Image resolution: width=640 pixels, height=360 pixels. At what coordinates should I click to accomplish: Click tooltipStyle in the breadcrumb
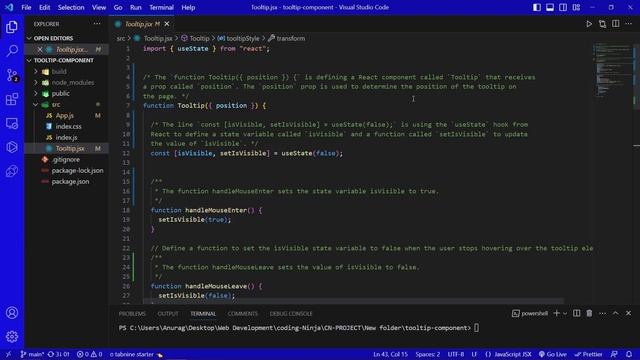(239, 38)
